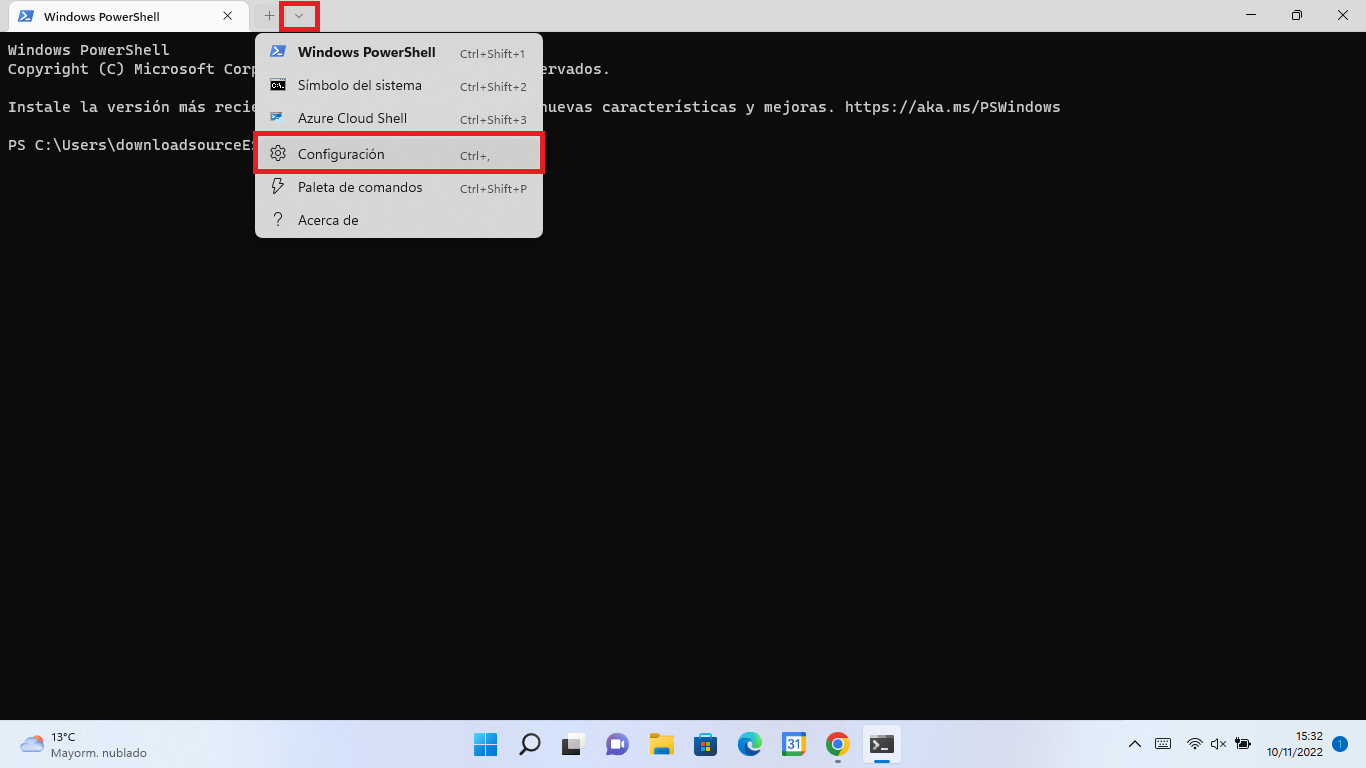Viewport: 1366px width, 768px height.
Task: Click the Acerca de question mark icon
Action: 278,220
